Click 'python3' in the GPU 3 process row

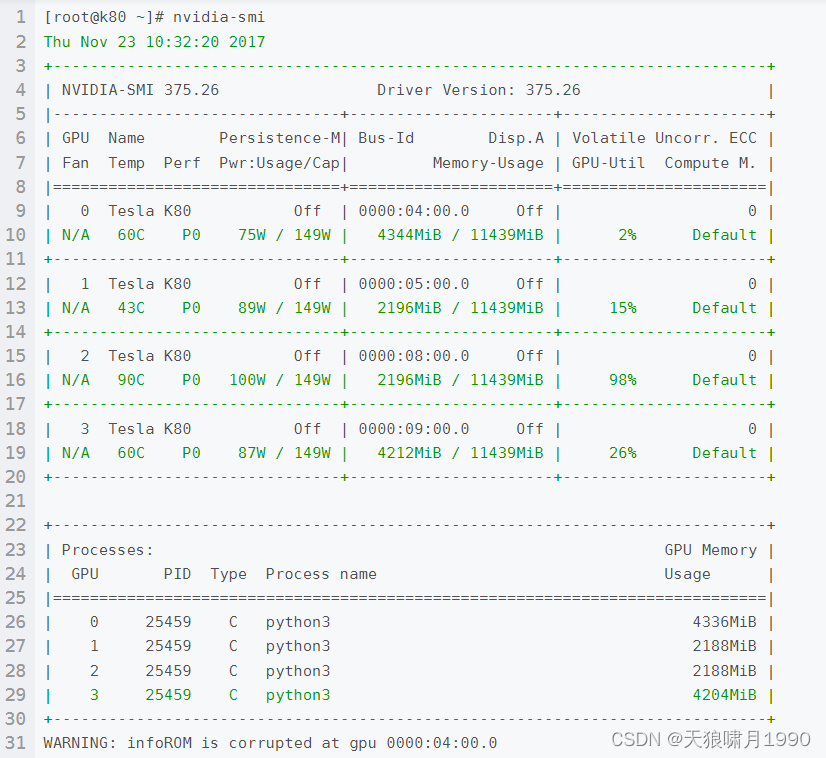coord(298,696)
